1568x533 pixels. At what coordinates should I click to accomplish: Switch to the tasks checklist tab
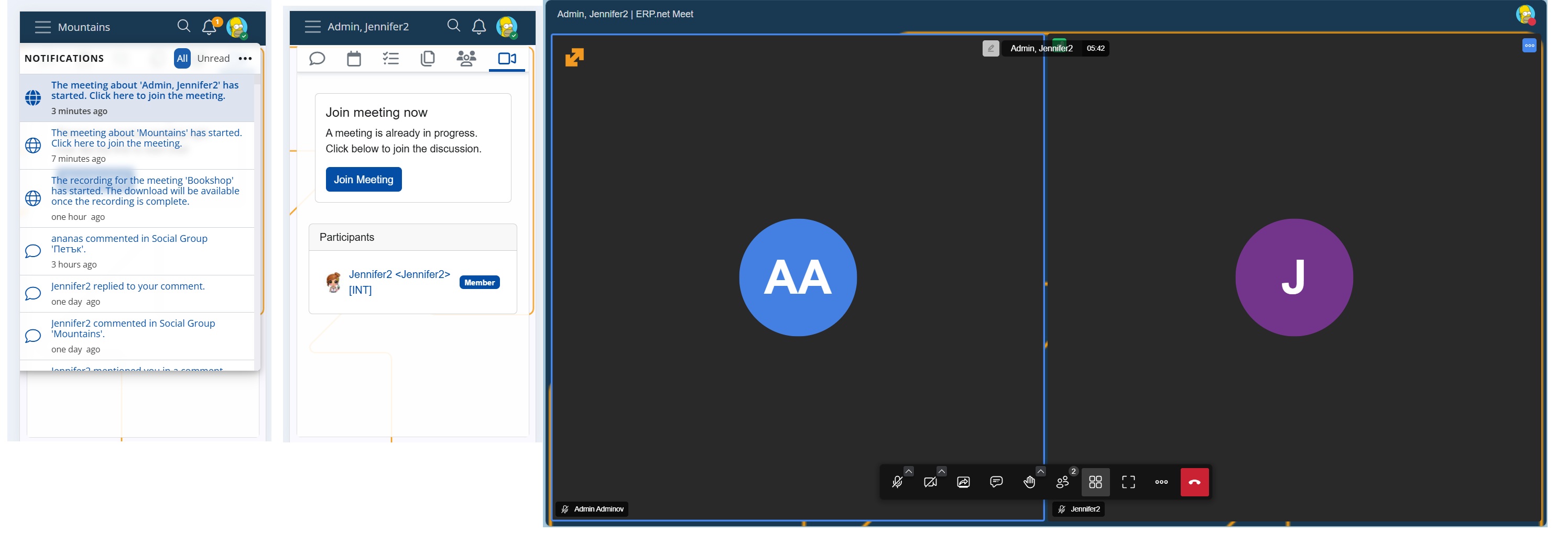[391, 59]
